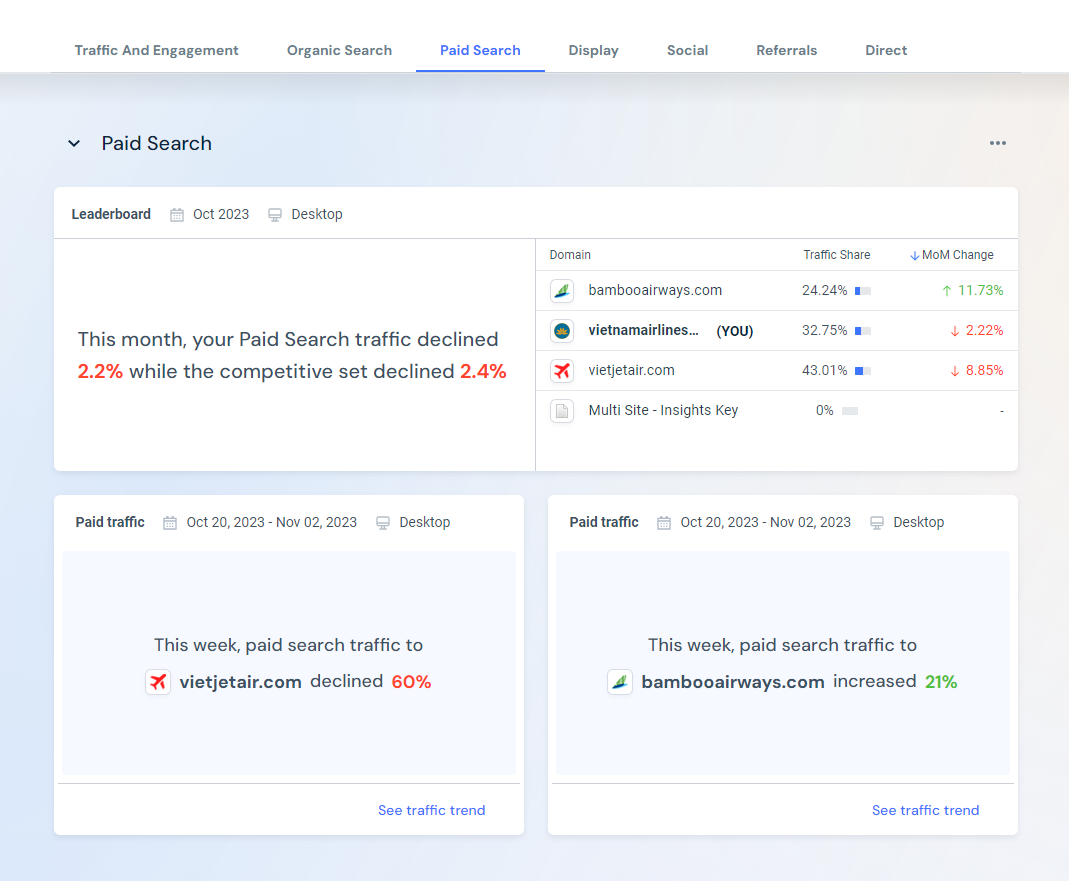Click bambooairways.com name in weekly insight card
This screenshot has width=1069, height=881.
point(733,682)
